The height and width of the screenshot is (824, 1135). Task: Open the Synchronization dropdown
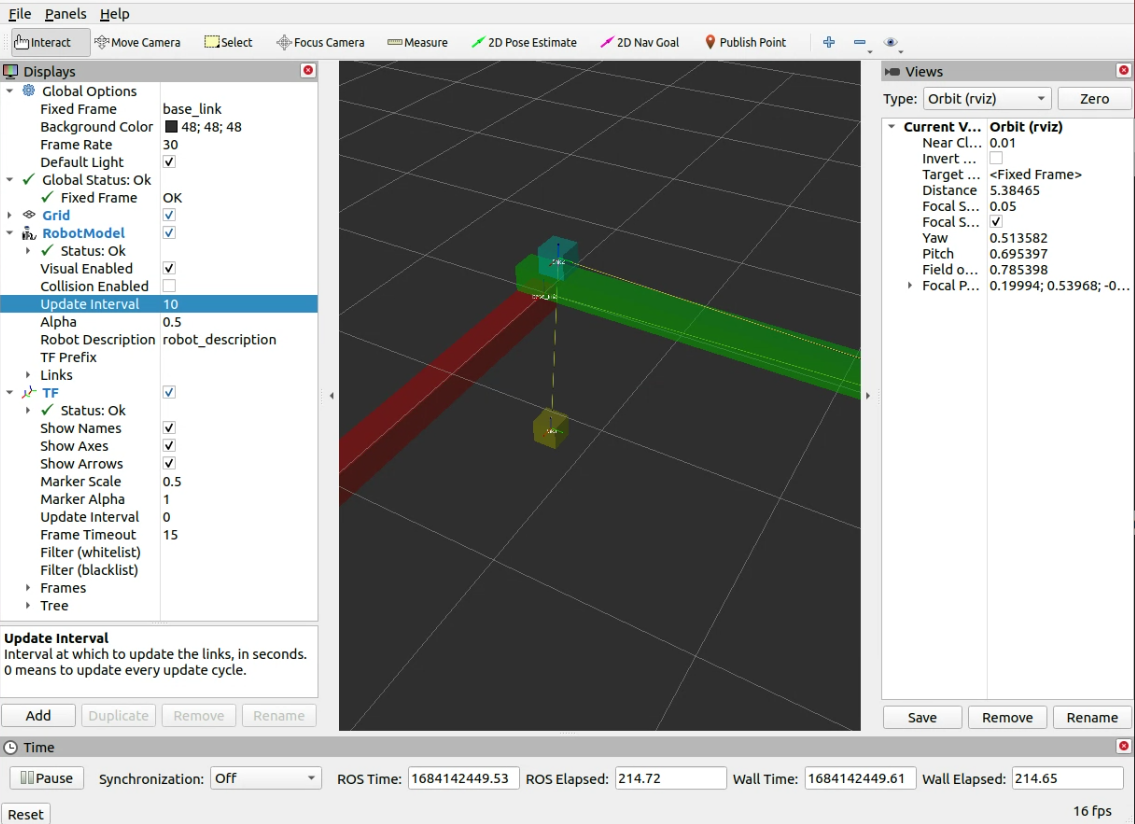click(x=265, y=778)
